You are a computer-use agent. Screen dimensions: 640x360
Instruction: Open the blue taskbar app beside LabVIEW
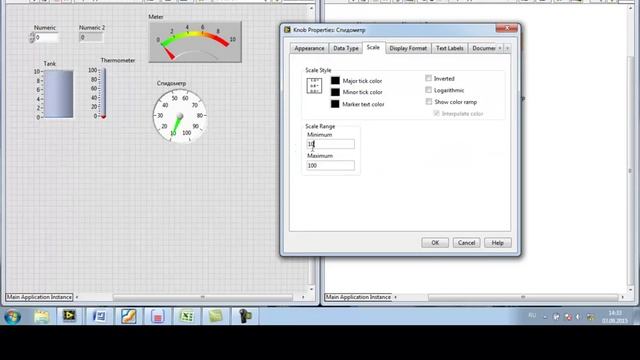point(99,316)
